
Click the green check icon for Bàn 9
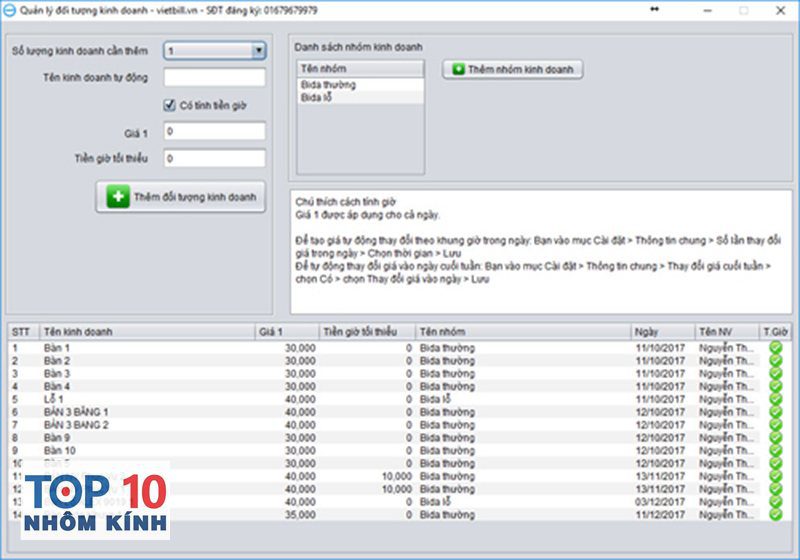pos(775,438)
